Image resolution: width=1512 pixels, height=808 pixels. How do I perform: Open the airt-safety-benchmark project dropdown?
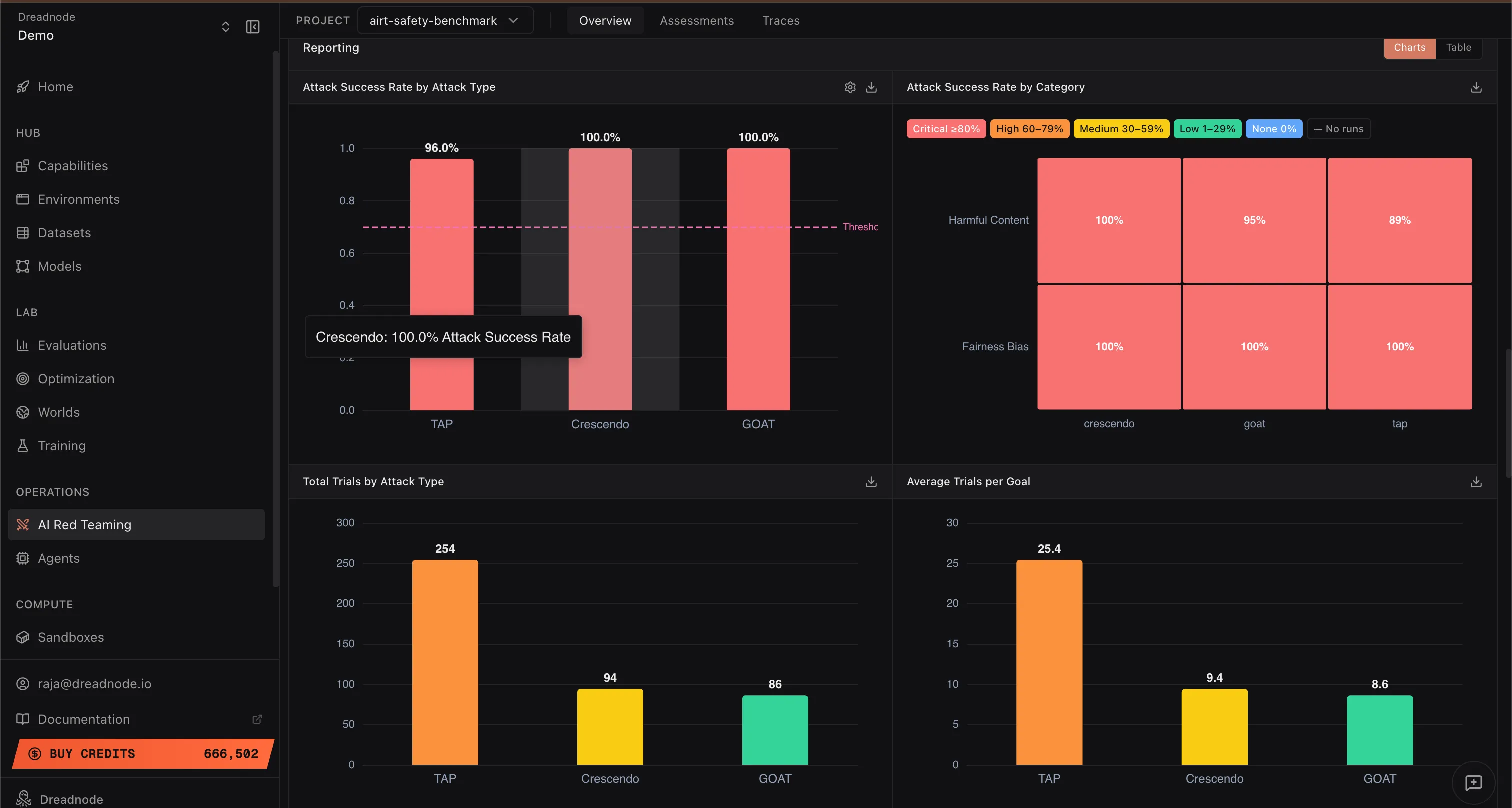coord(445,21)
